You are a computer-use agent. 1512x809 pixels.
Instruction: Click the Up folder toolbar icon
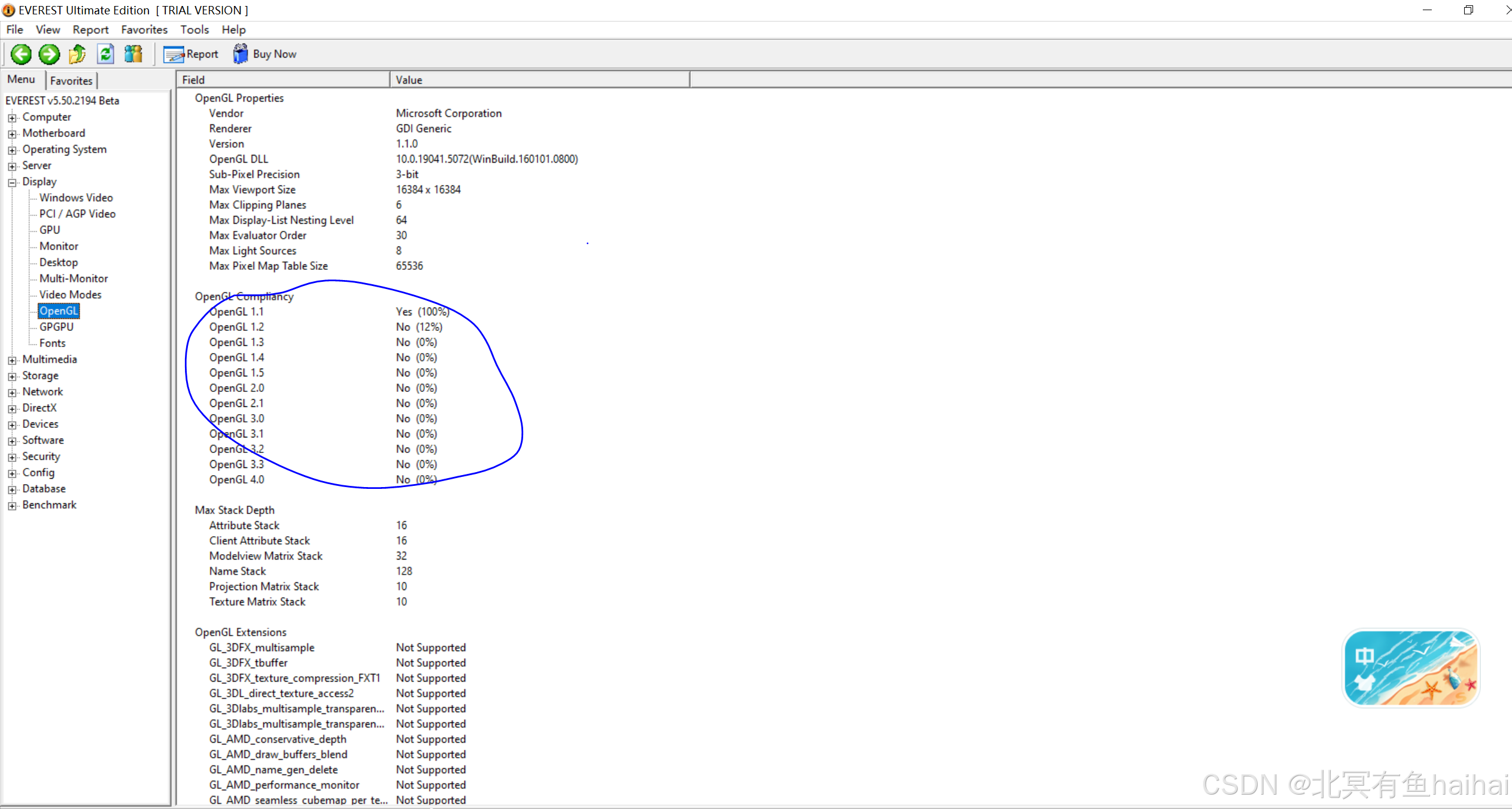(77, 54)
